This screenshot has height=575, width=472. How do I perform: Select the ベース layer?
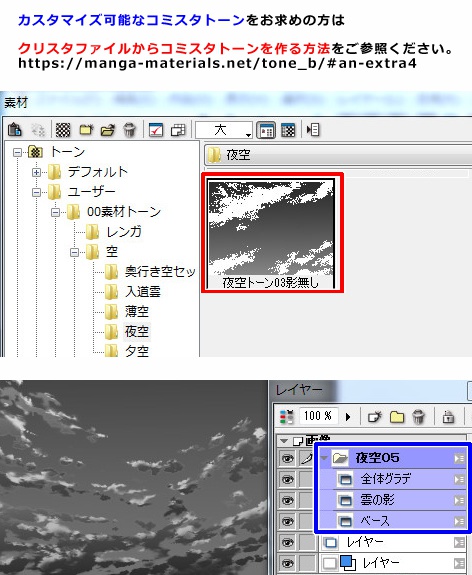375,521
